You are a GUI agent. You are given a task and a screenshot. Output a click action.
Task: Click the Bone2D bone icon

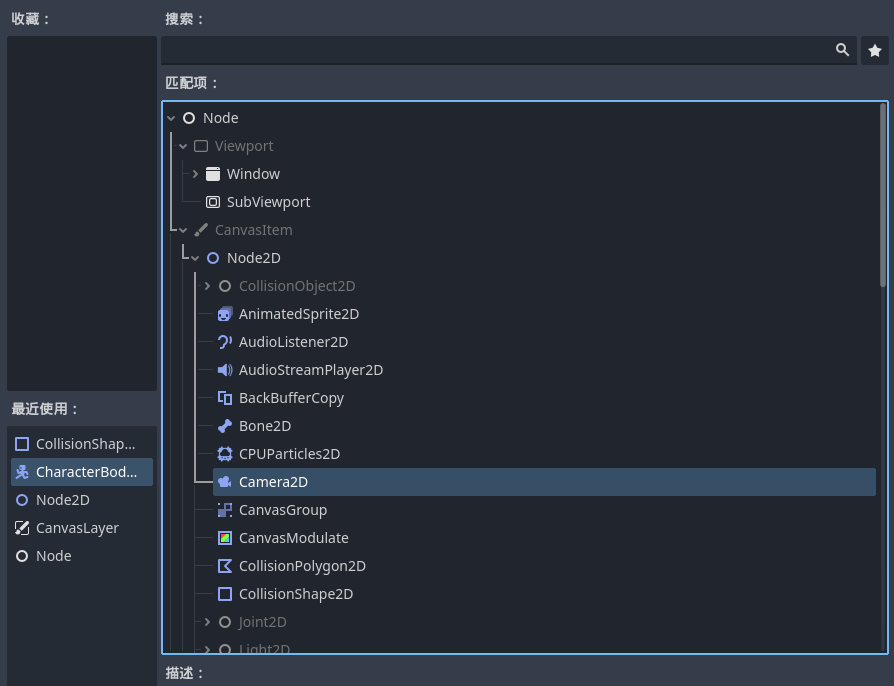pos(225,426)
